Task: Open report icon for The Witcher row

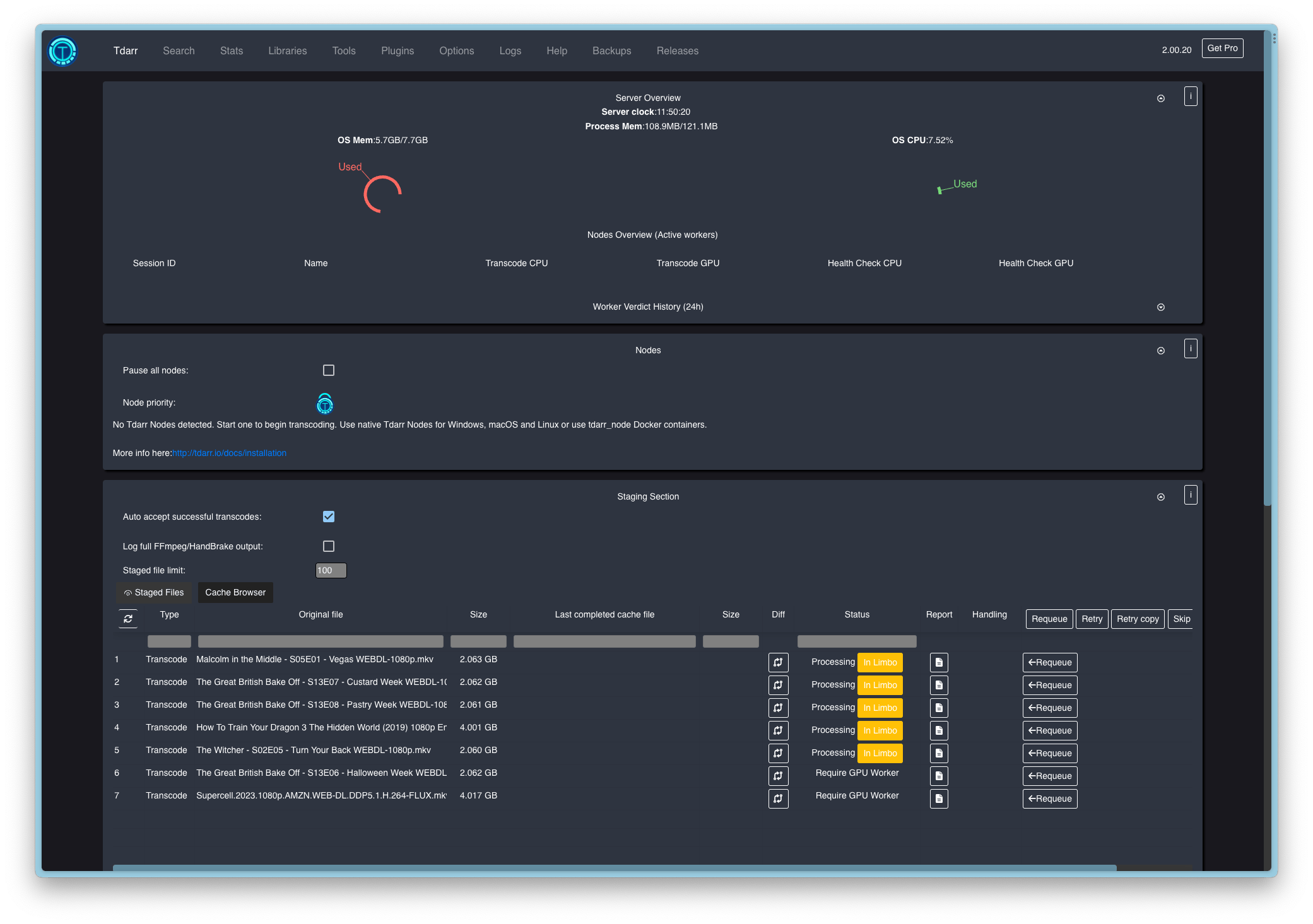Action: pyautogui.click(x=939, y=753)
